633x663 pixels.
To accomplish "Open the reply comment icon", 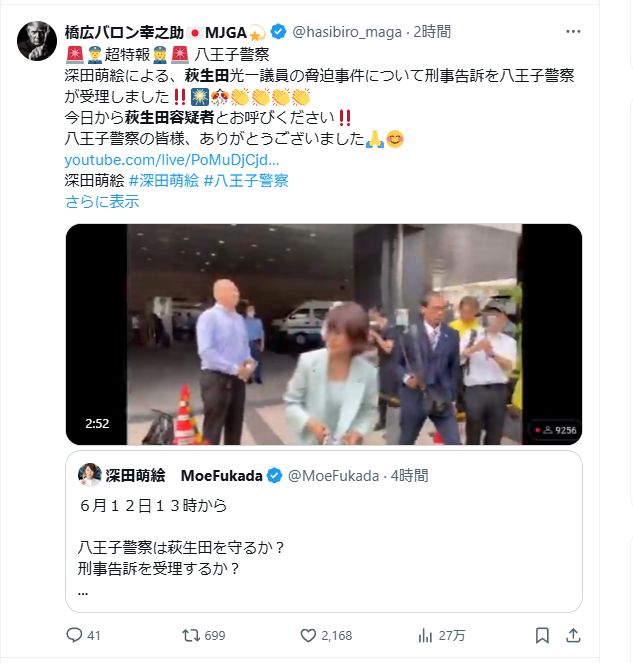I will (74, 635).
